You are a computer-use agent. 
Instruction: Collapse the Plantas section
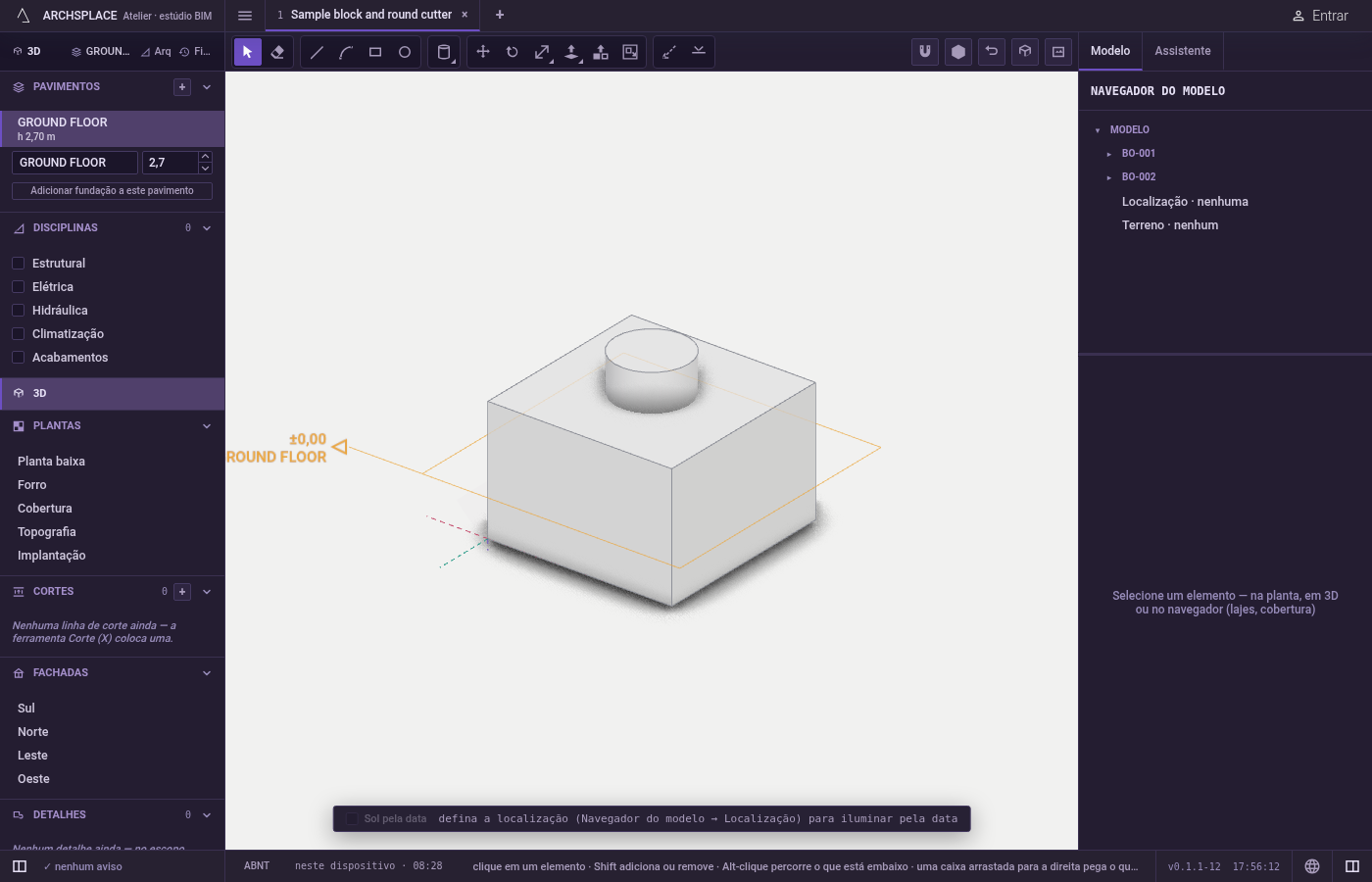tap(207, 426)
